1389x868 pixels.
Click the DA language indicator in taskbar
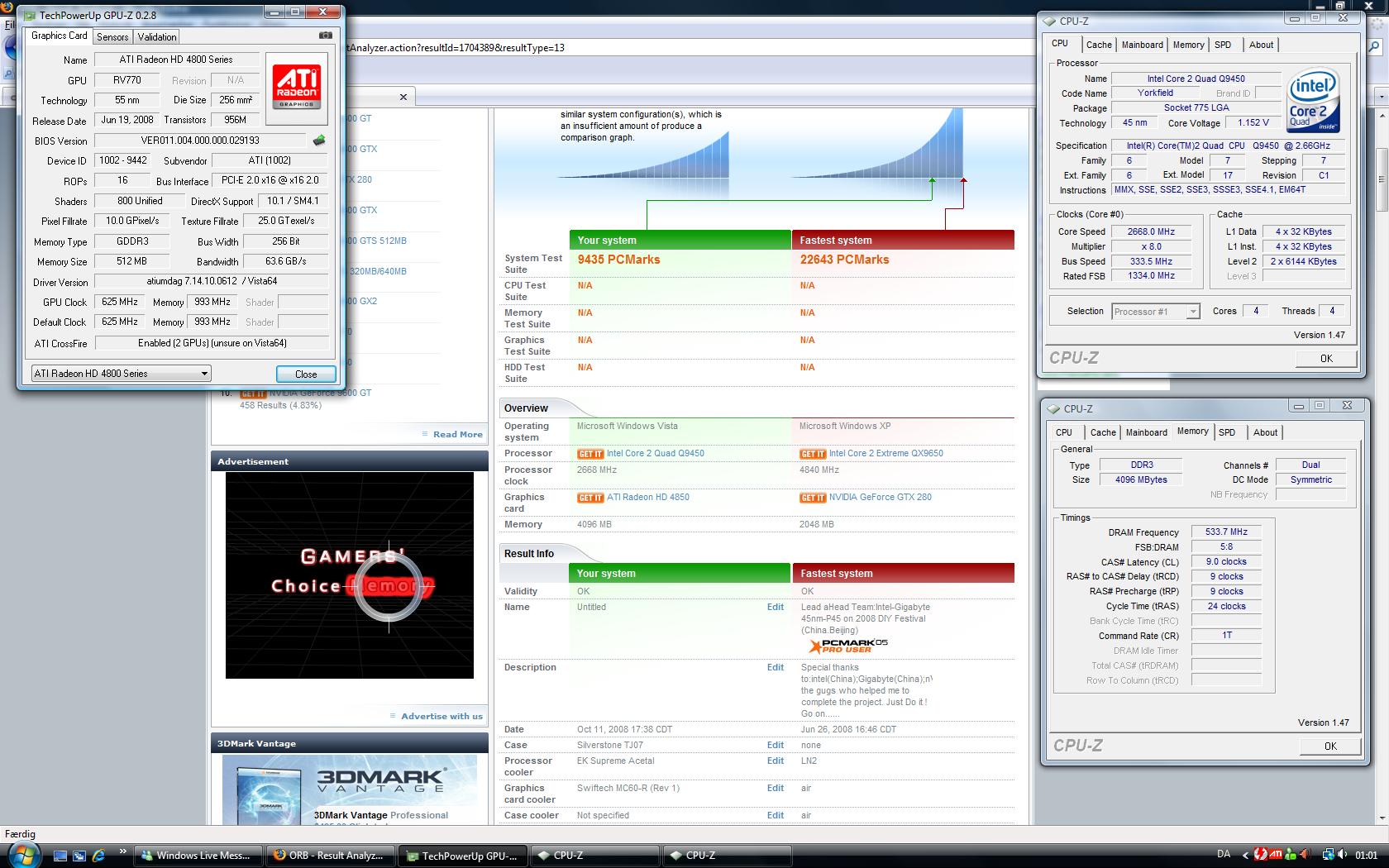(x=1224, y=855)
